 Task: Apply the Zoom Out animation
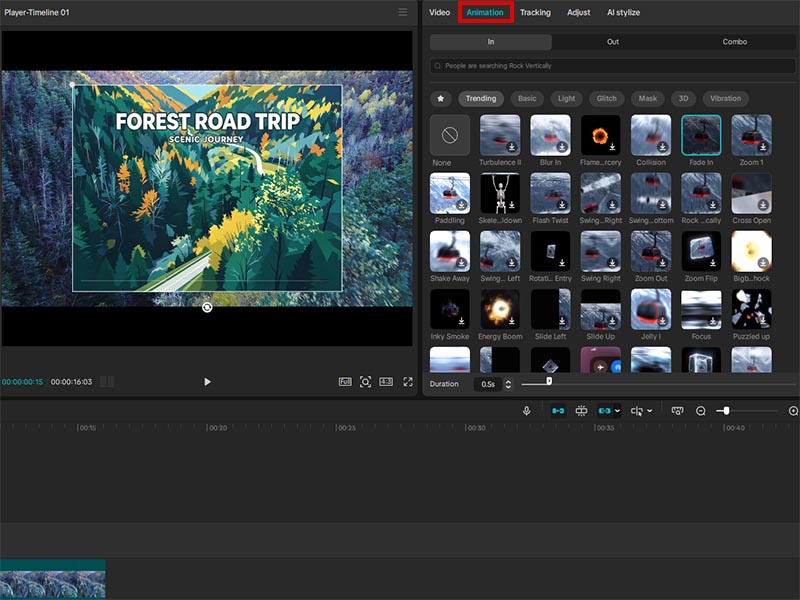click(651, 252)
